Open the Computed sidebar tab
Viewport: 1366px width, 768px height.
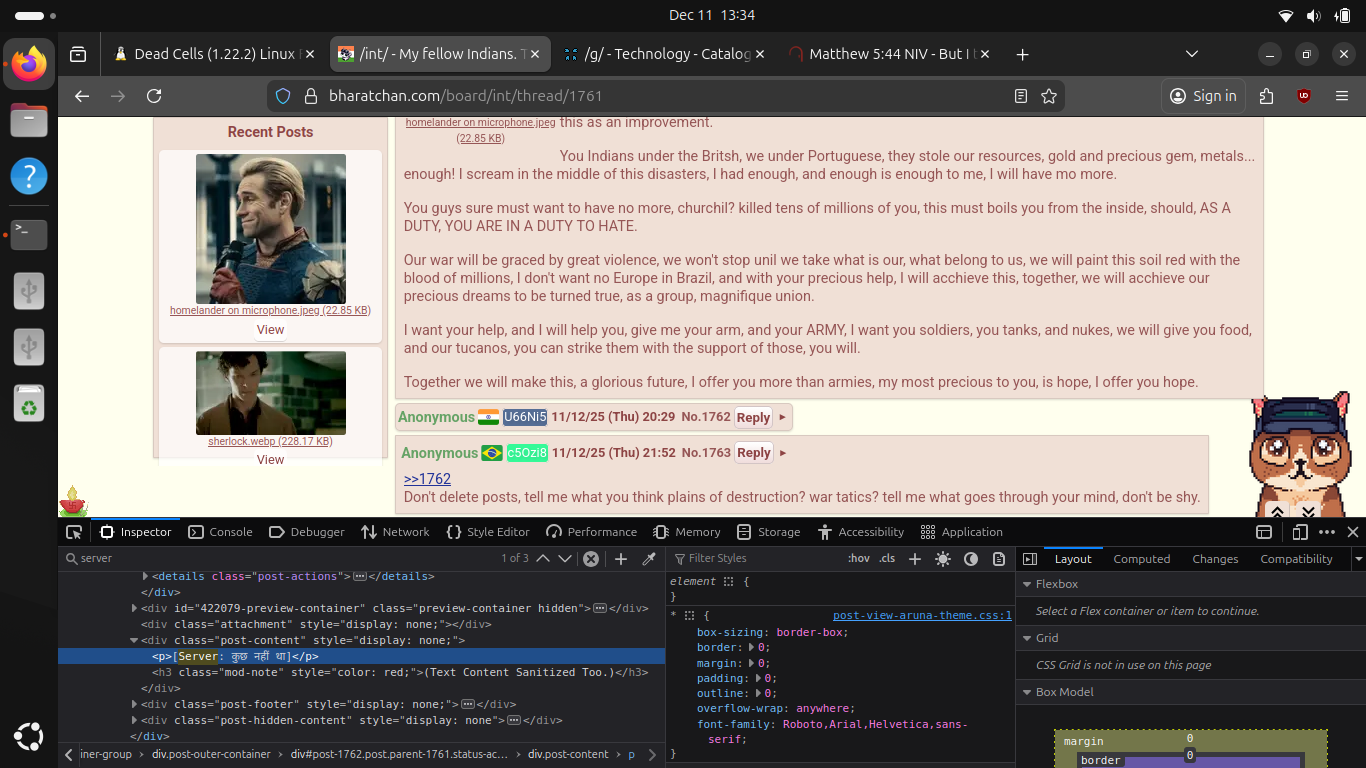pyautogui.click(x=1141, y=559)
